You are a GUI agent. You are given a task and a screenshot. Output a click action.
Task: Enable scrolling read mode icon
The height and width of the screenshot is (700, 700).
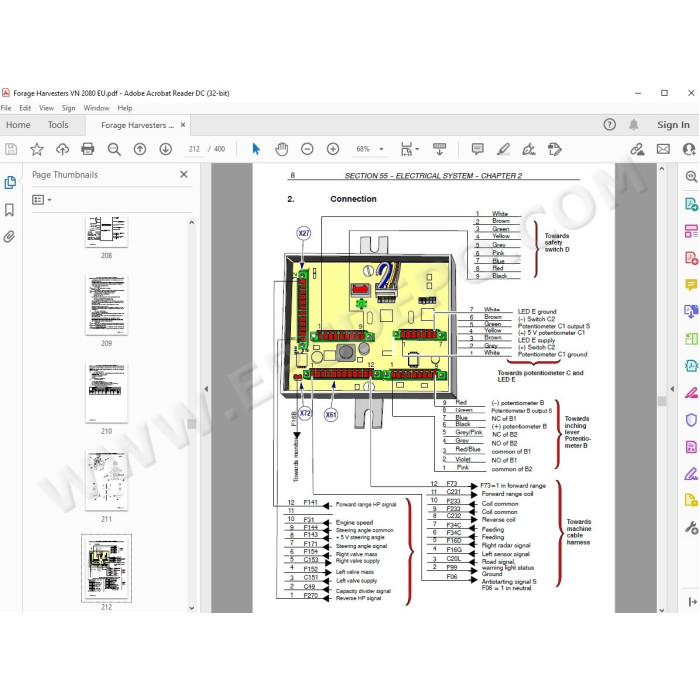click(439, 149)
